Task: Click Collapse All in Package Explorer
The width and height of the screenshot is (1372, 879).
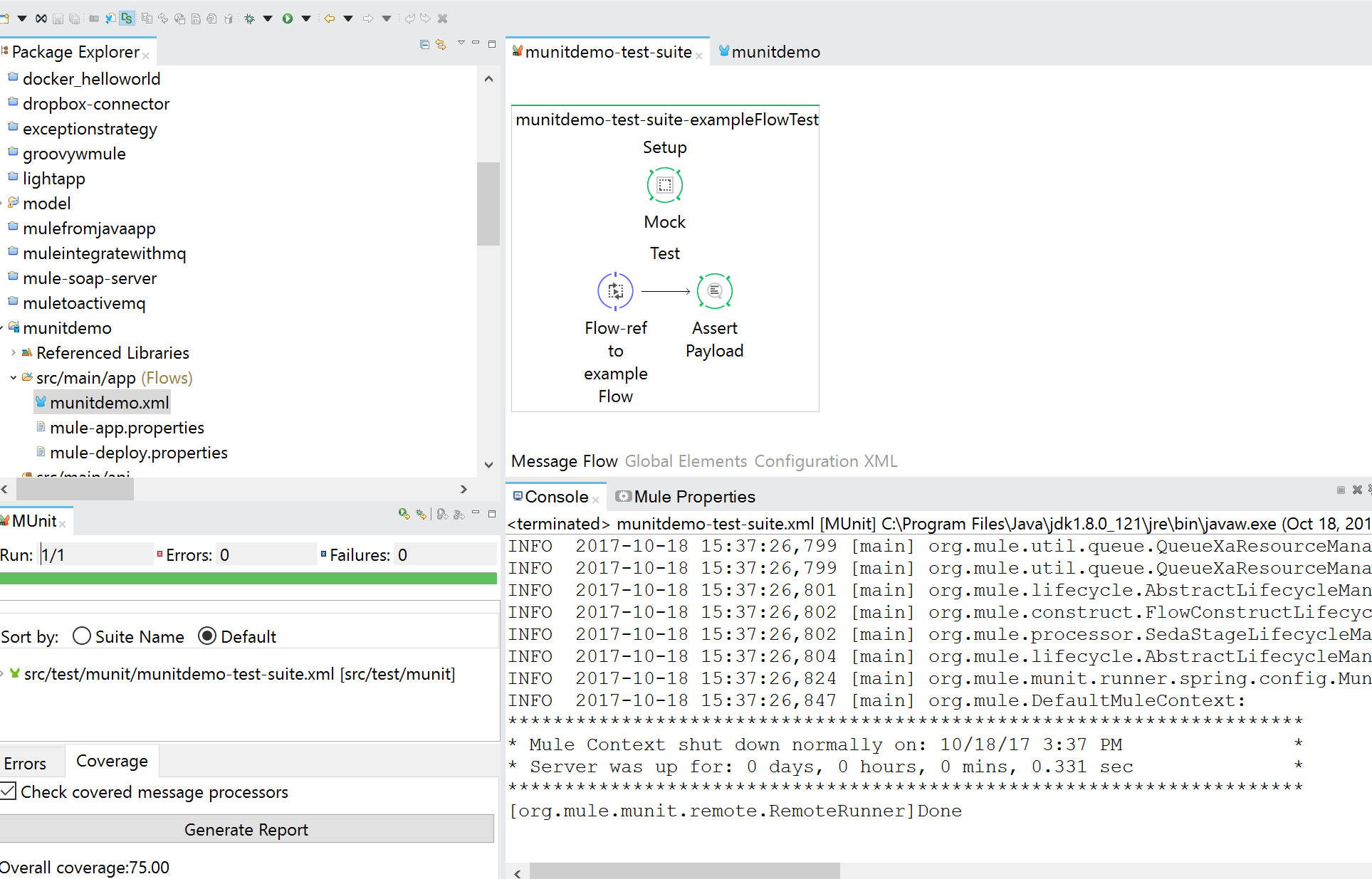Action: 424,44
